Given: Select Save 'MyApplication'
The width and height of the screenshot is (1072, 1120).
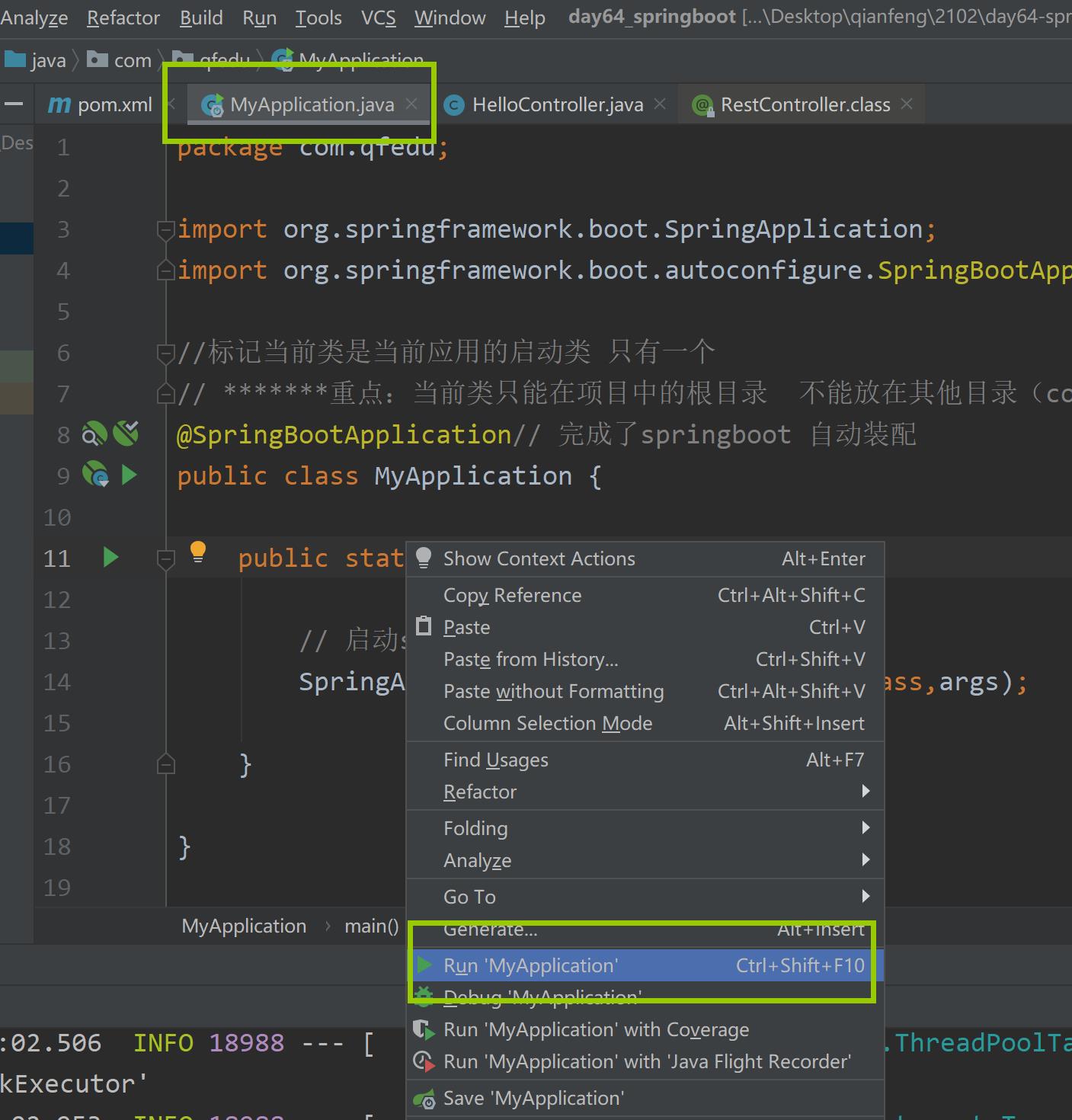Looking at the screenshot, I should (645, 1098).
